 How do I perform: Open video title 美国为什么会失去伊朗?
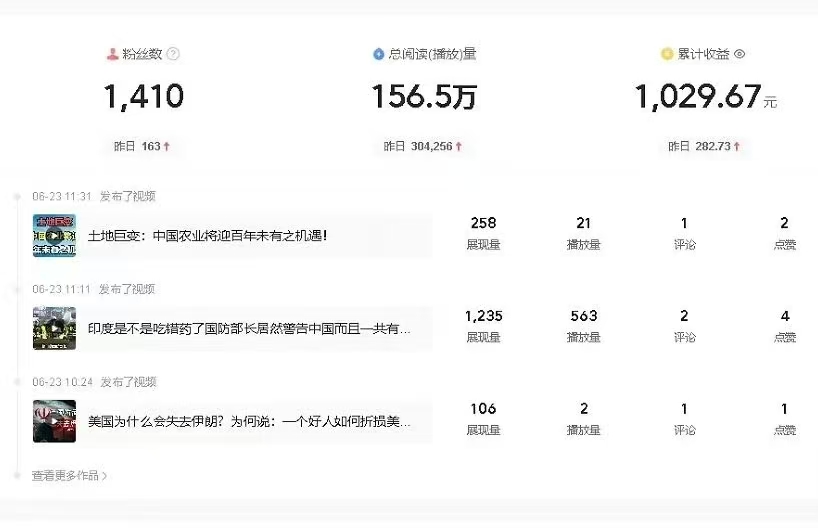[x=249, y=422]
